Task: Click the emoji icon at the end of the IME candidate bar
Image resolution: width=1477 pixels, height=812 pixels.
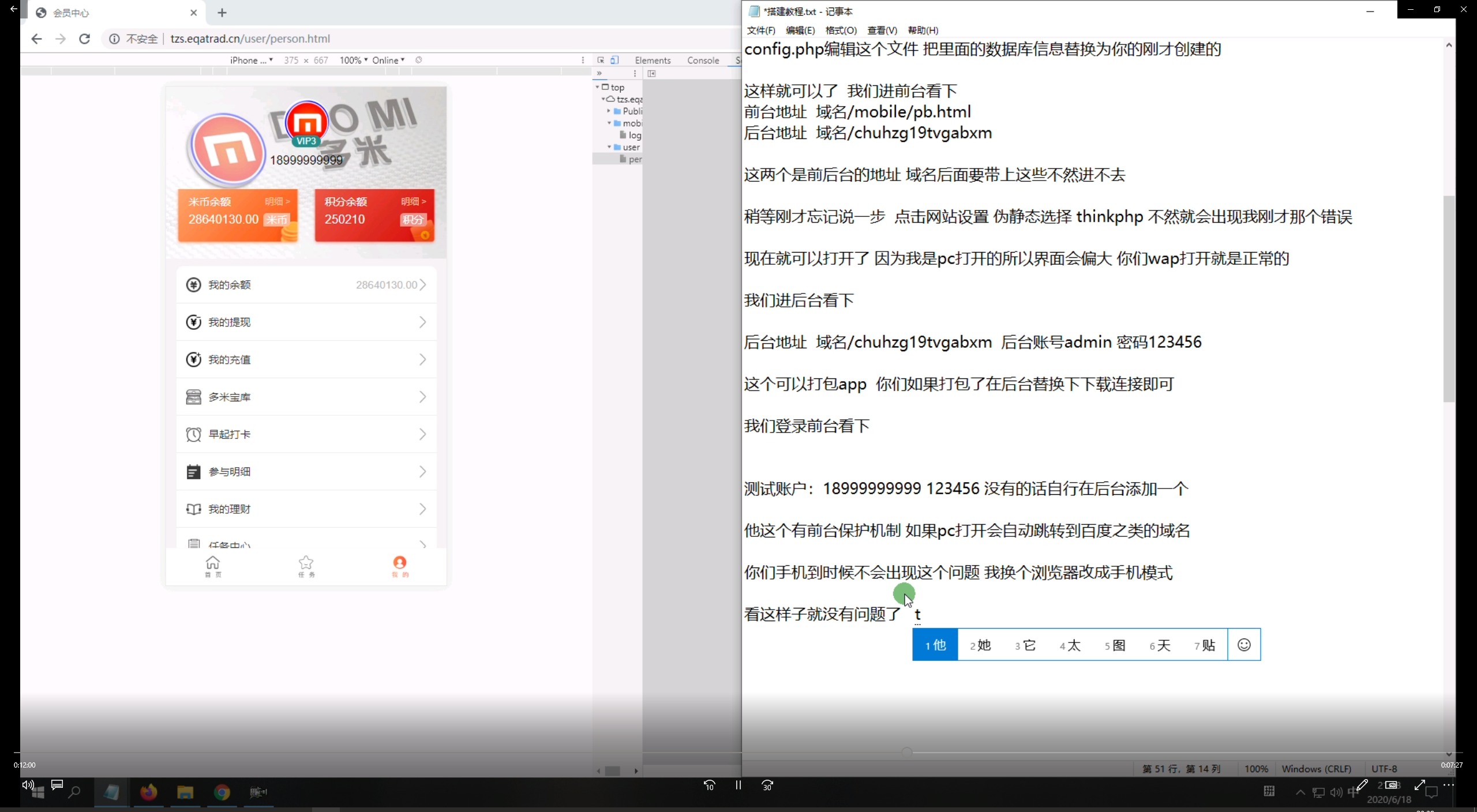Action: (1243, 645)
